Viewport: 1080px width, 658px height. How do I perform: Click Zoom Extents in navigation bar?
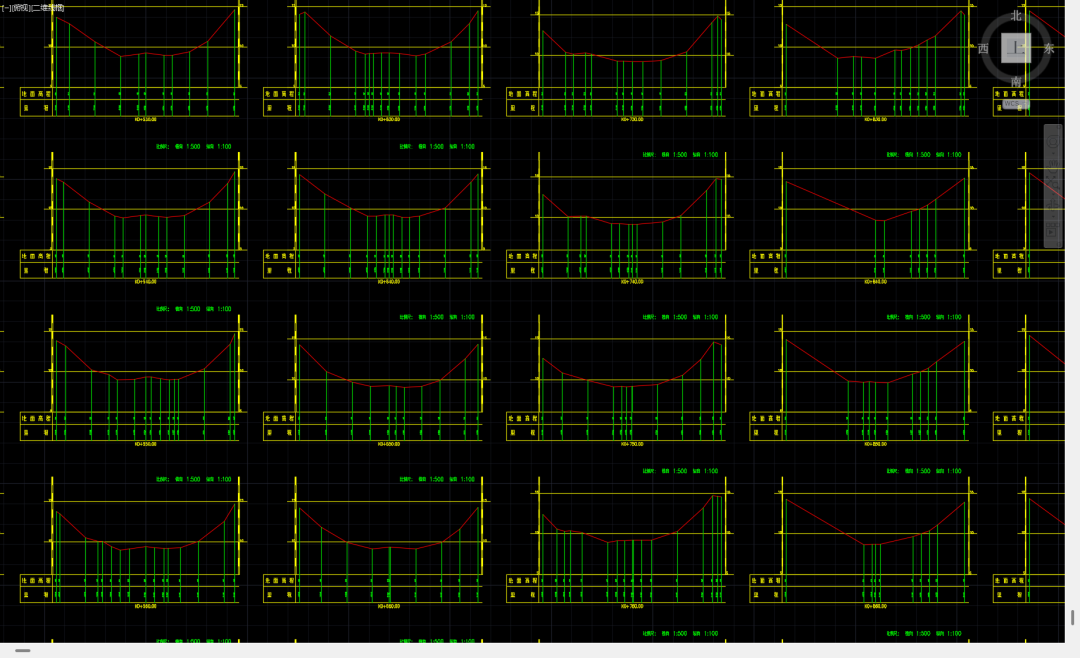(x=1052, y=184)
